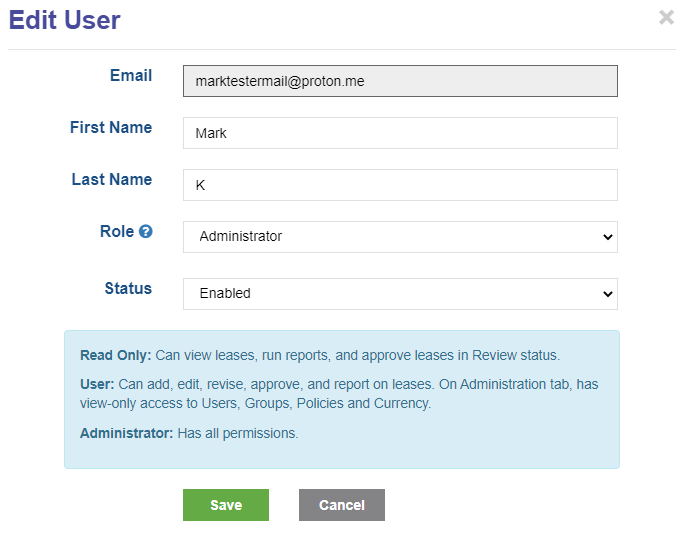Screen dimensions: 685x549
Task: Cancel editing the user
Action: pyautogui.click(x=342, y=505)
